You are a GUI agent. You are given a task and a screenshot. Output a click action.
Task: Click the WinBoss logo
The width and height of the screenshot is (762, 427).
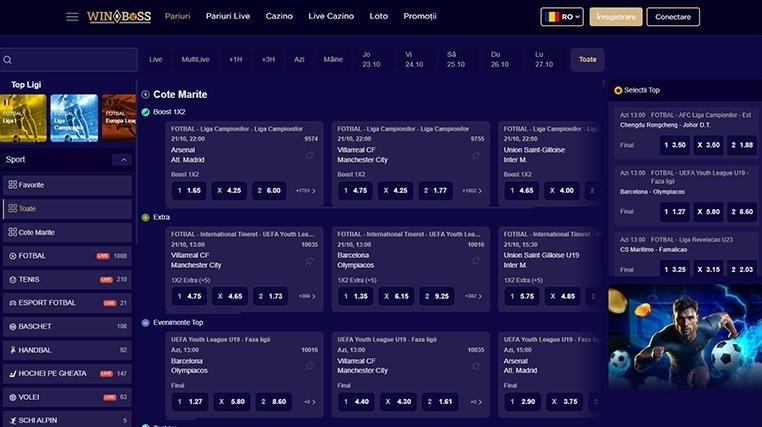click(119, 17)
